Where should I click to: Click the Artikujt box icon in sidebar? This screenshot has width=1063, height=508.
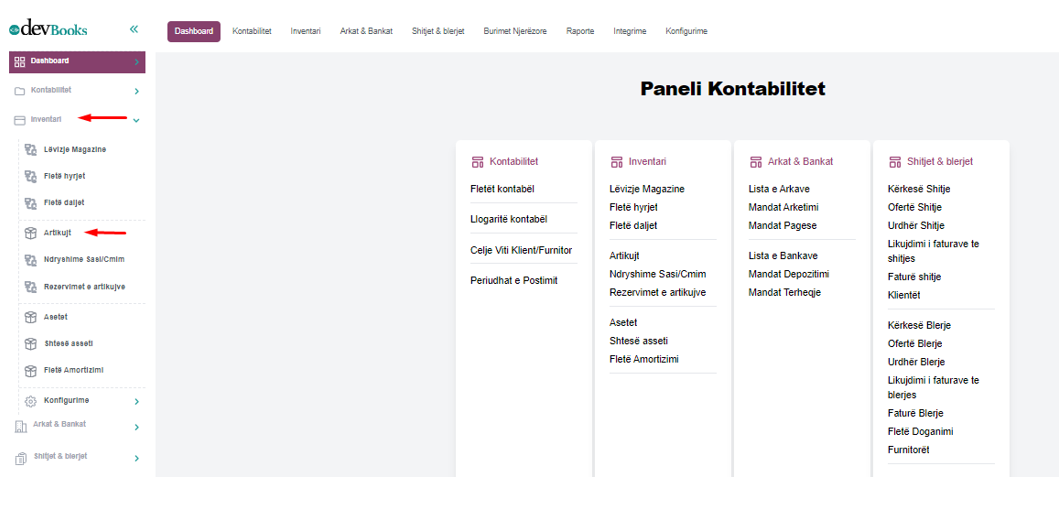30,233
